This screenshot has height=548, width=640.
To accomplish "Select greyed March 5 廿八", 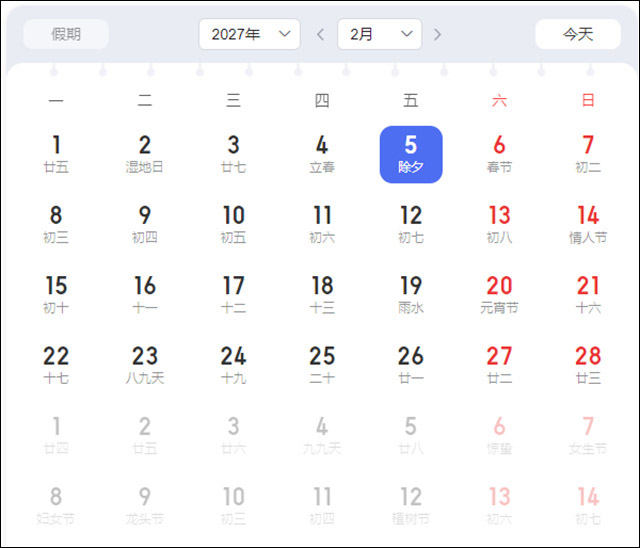I will click(411, 437).
